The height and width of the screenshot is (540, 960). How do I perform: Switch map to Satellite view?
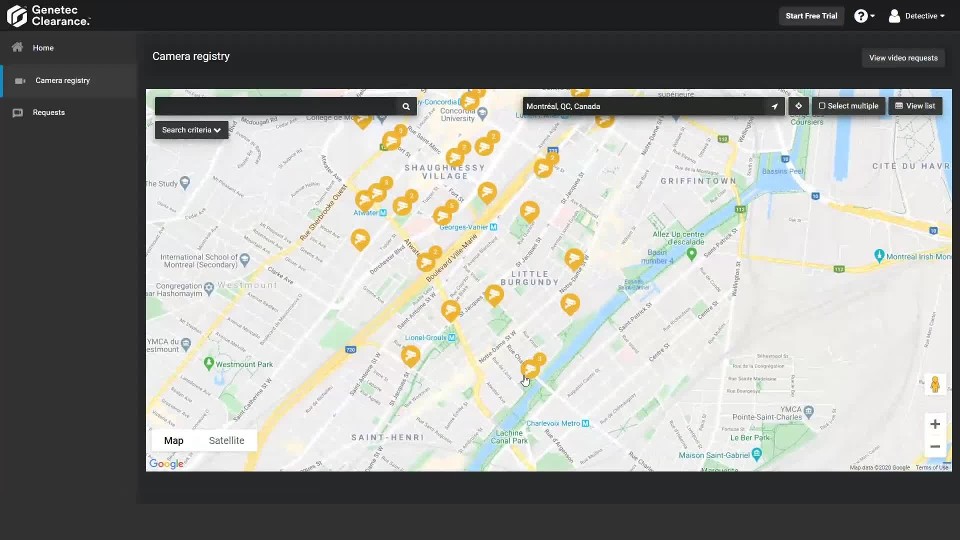tap(226, 441)
